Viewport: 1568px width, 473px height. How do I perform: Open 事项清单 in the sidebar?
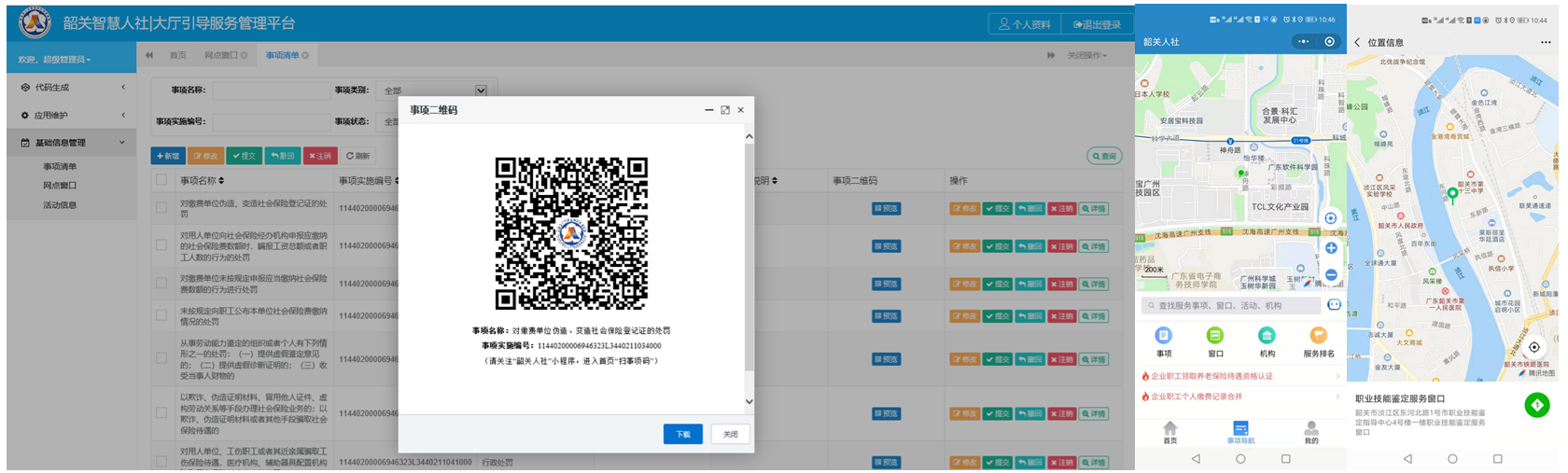(60, 167)
